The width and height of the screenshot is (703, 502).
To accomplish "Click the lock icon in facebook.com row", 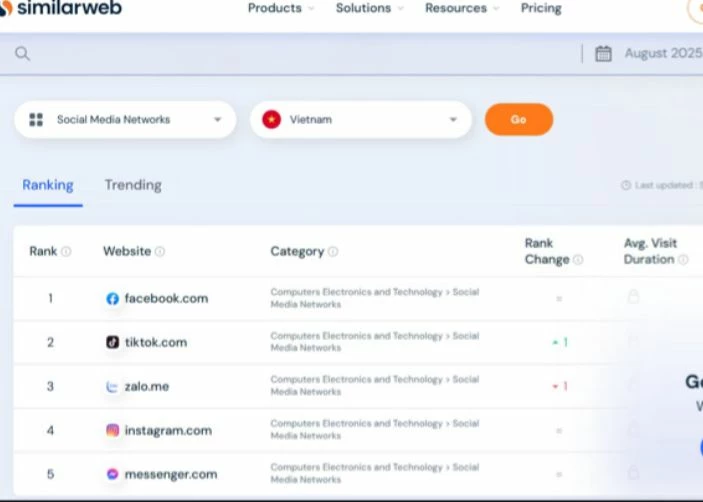I will (x=632, y=297).
